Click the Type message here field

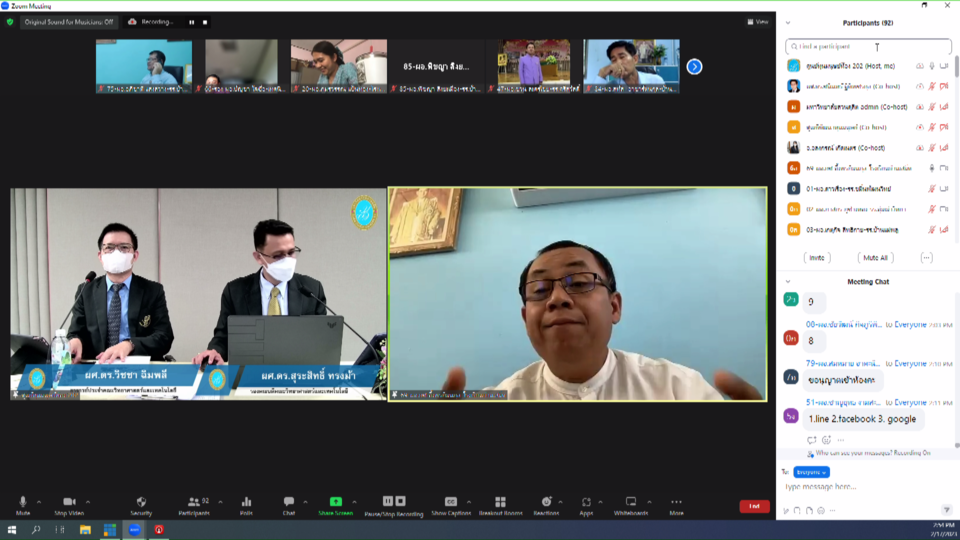point(868,487)
